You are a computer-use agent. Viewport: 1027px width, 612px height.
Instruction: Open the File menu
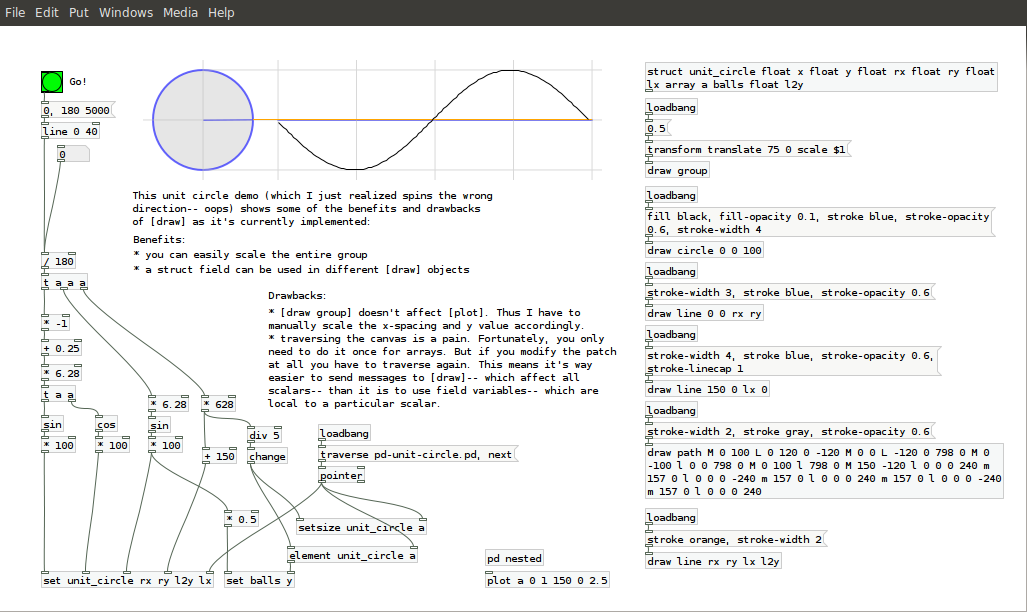(x=15, y=12)
